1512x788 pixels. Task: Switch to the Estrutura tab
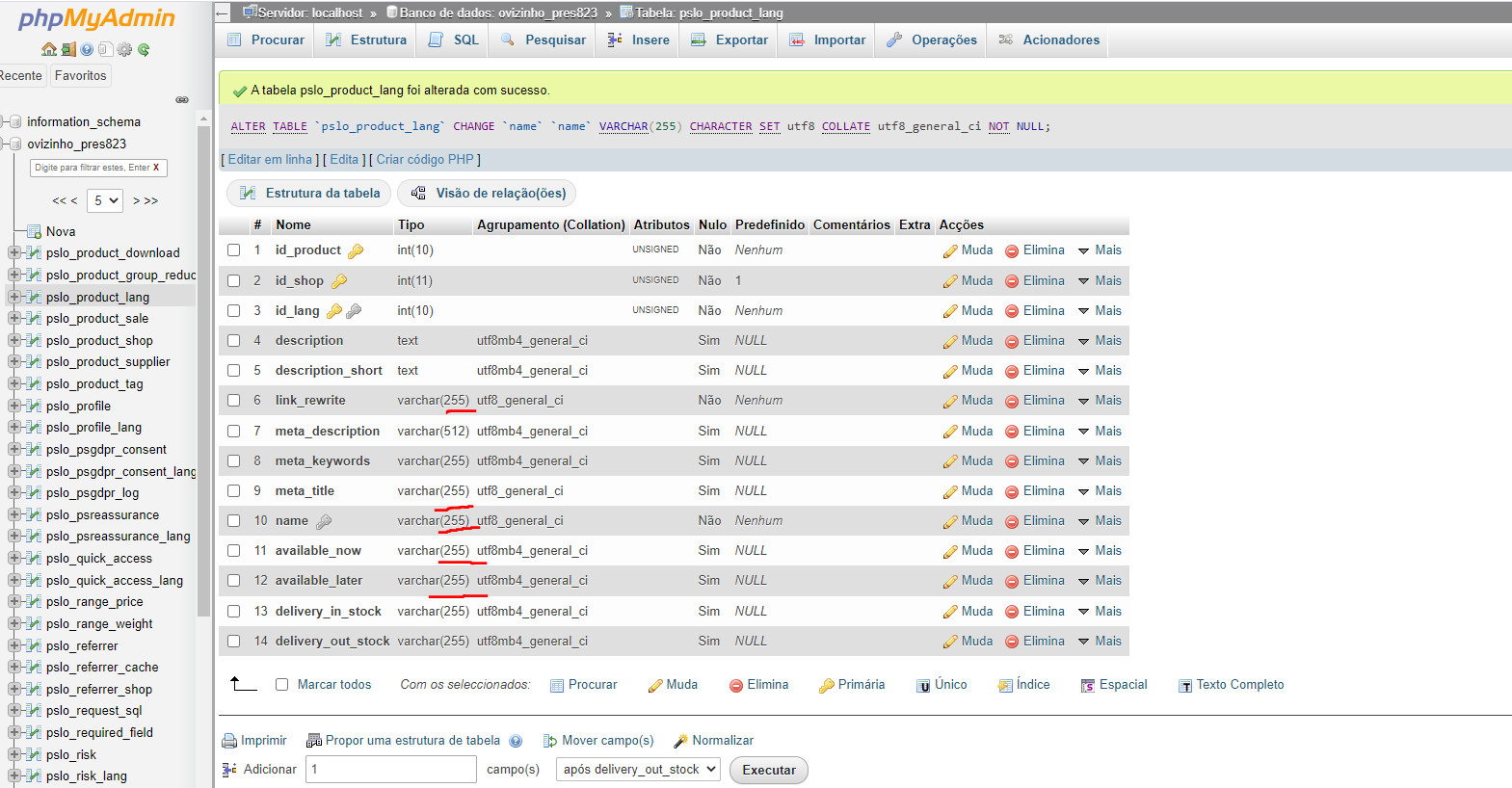(366, 39)
